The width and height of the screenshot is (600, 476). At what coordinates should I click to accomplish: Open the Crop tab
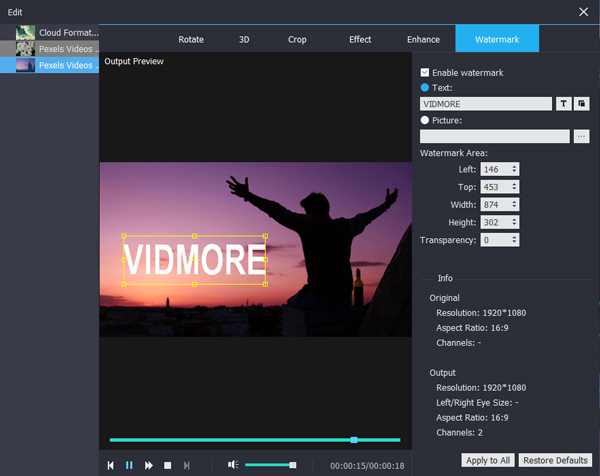click(297, 39)
